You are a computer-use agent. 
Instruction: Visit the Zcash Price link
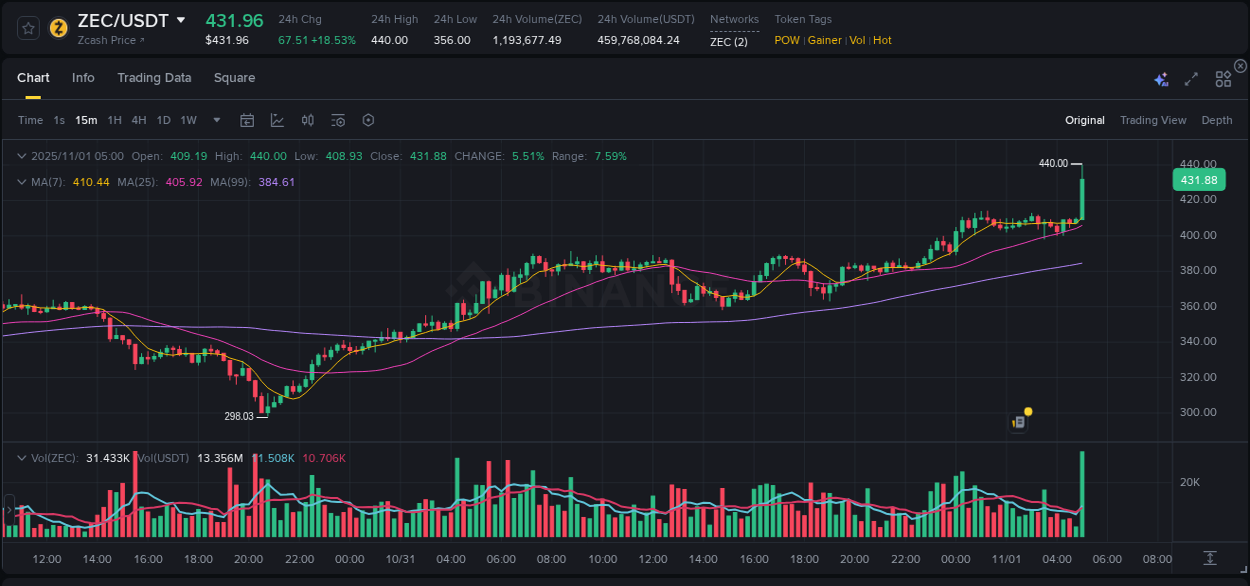(107, 40)
